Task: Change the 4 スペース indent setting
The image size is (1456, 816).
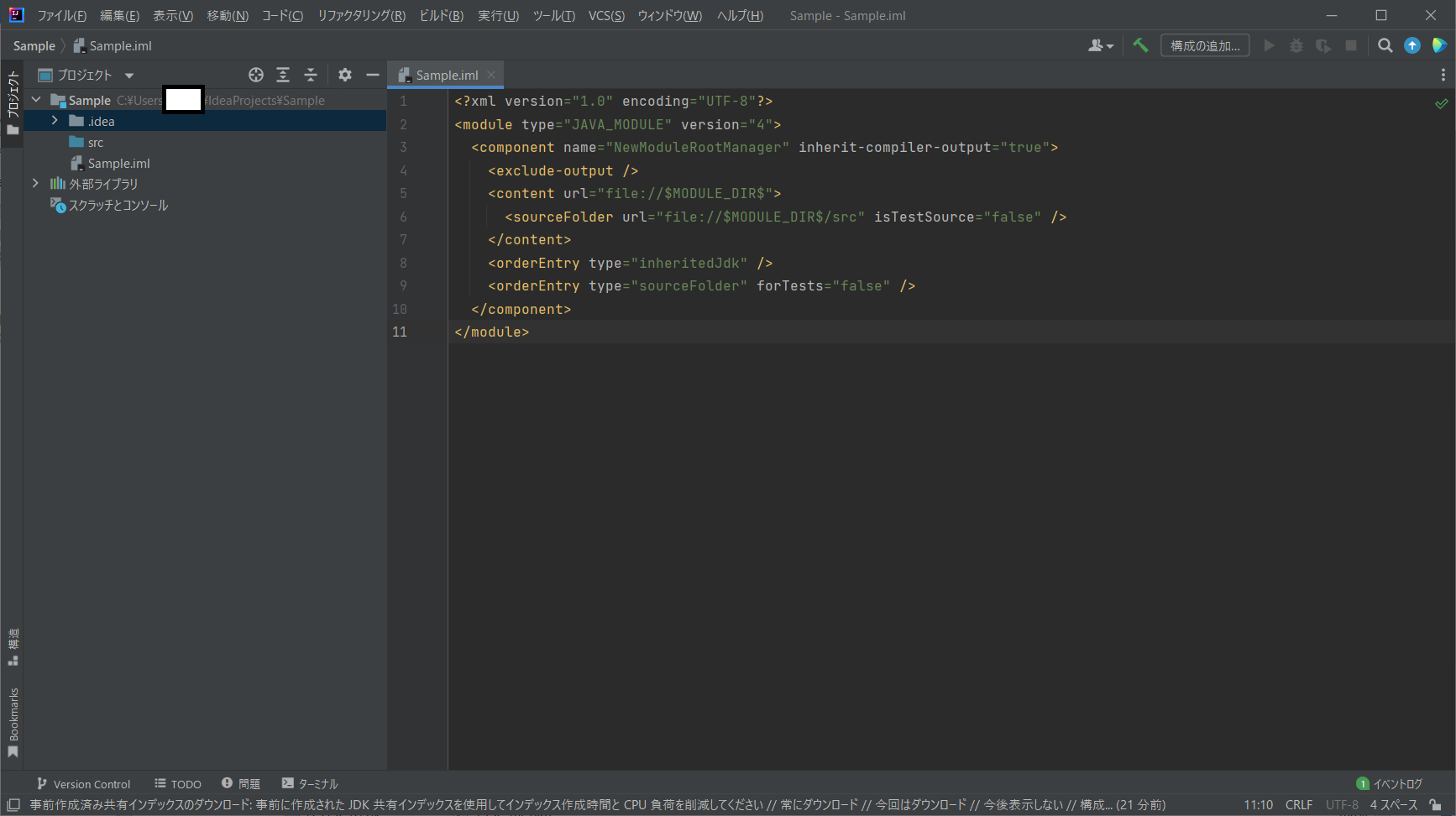Action: (1394, 805)
